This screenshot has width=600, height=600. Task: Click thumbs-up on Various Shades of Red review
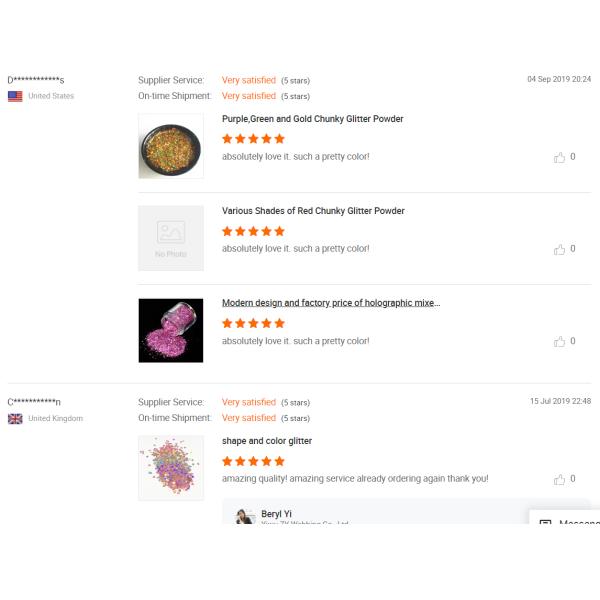(x=560, y=249)
